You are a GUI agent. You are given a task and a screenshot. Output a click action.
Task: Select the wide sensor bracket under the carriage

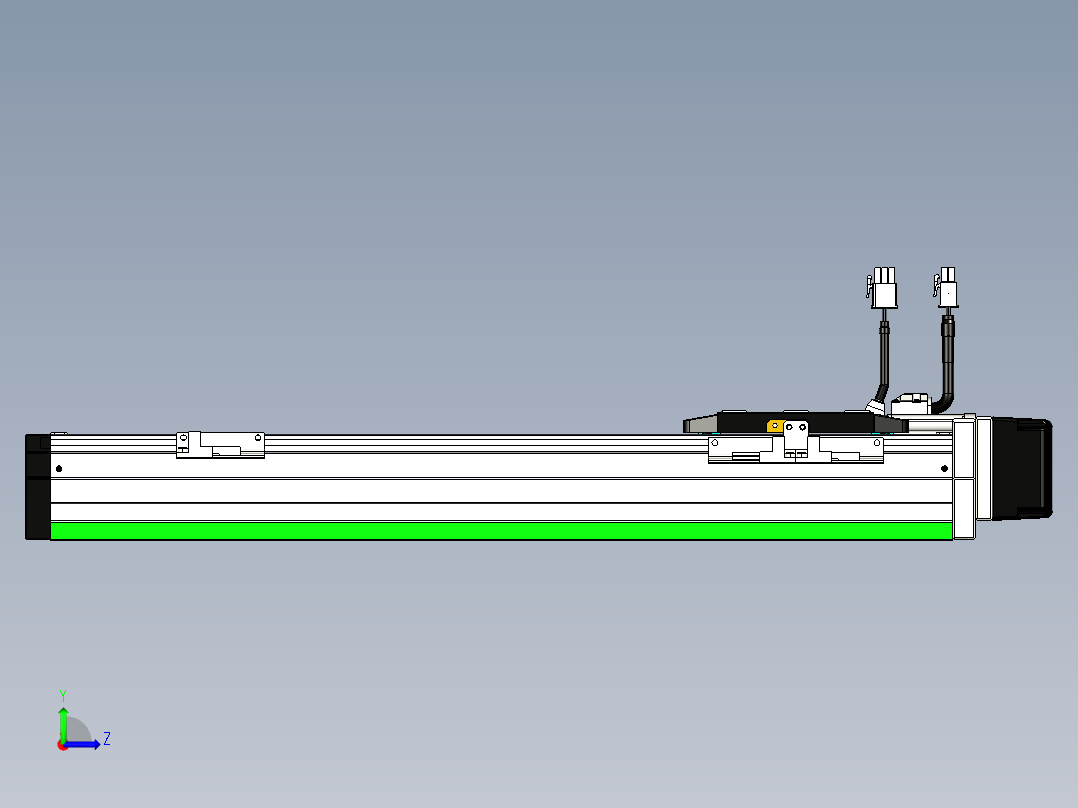click(x=795, y=450)
